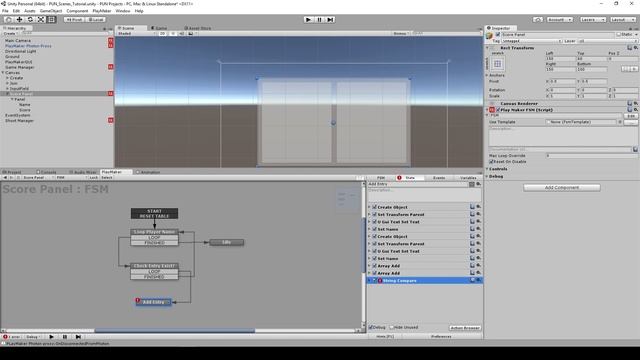Open the Use Template object field
The image size is (640, 360).
coord(582,122)
